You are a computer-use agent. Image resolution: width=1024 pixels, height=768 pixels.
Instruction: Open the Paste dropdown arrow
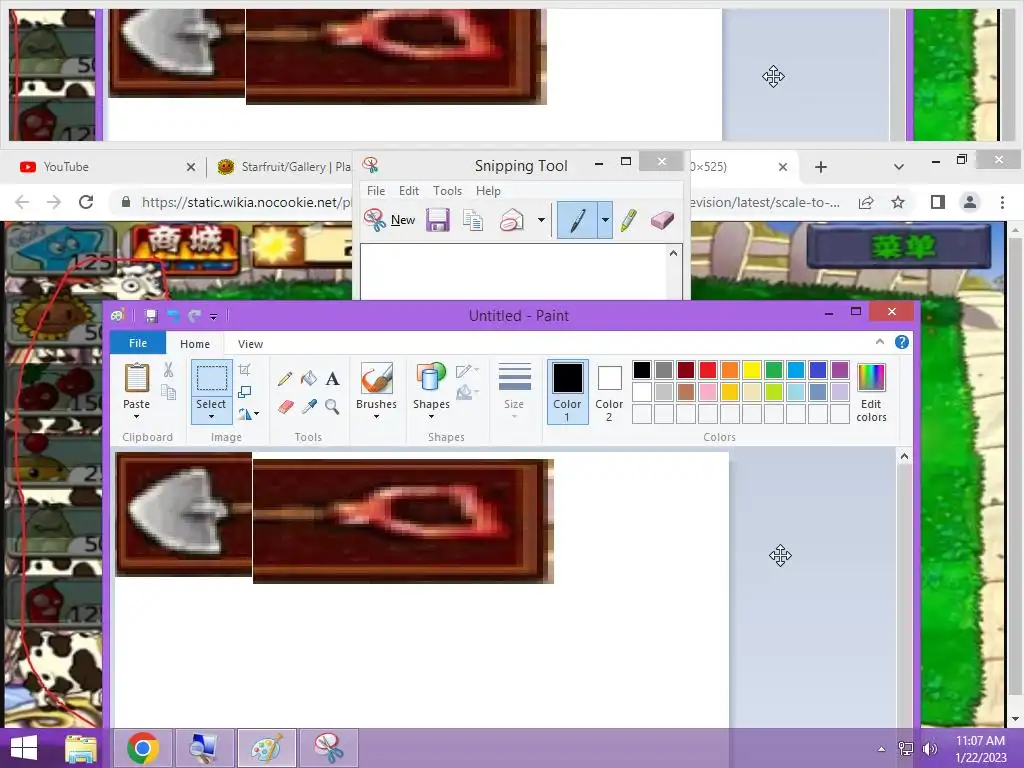tap(136, 417)
